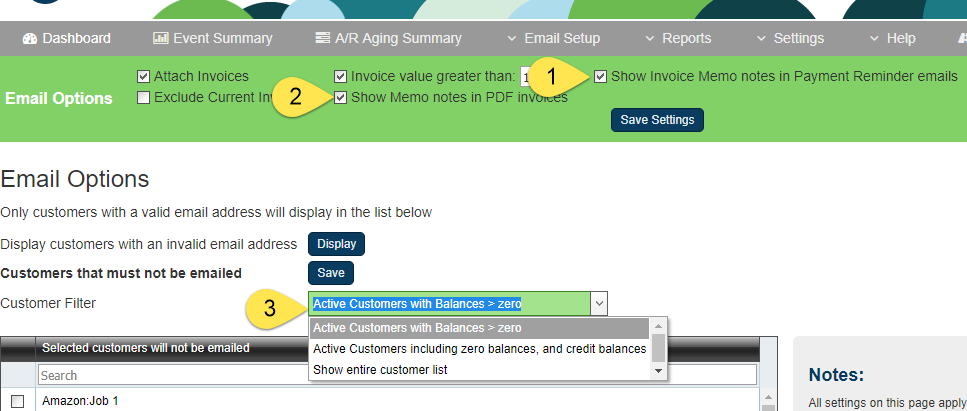The width and height of the screenshot is (967, 411).
Task: Select Show entire customer list option
Action: 379,370
